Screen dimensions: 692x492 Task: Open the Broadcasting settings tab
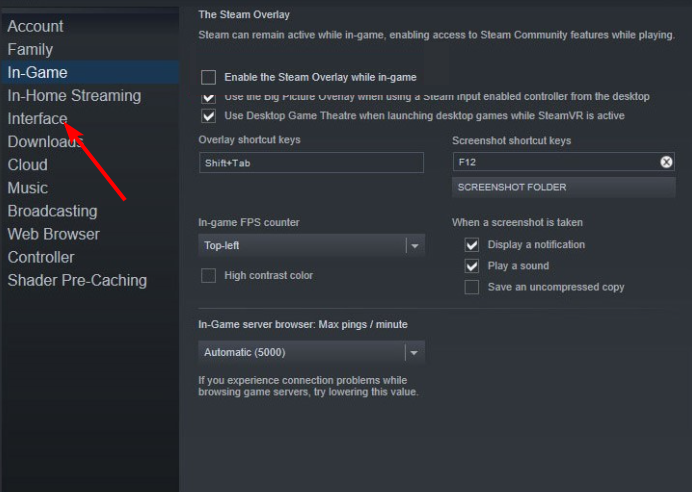coord(52,211)
